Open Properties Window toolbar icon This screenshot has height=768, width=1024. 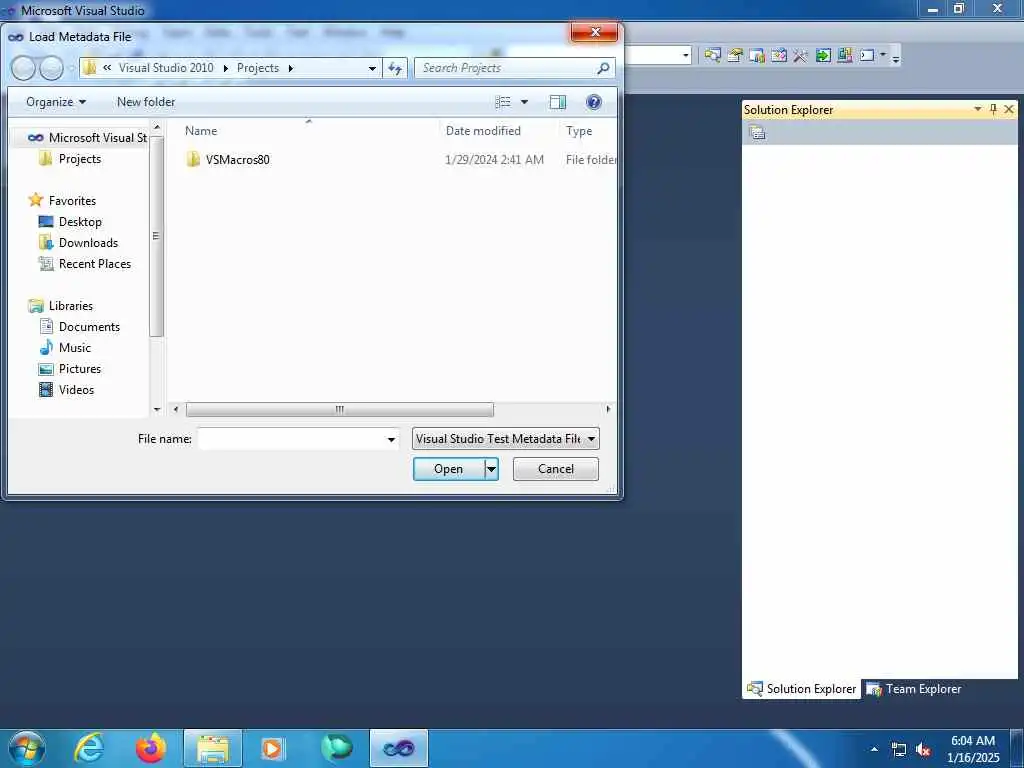tap(735, 56)
